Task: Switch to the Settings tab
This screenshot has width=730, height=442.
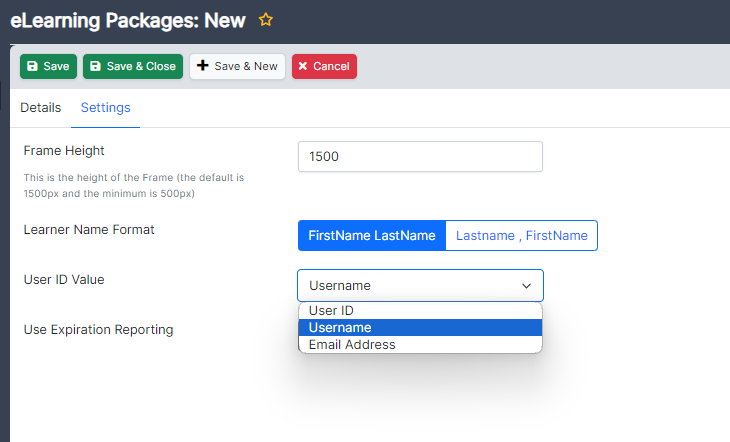Action: [x=105, y=108]
